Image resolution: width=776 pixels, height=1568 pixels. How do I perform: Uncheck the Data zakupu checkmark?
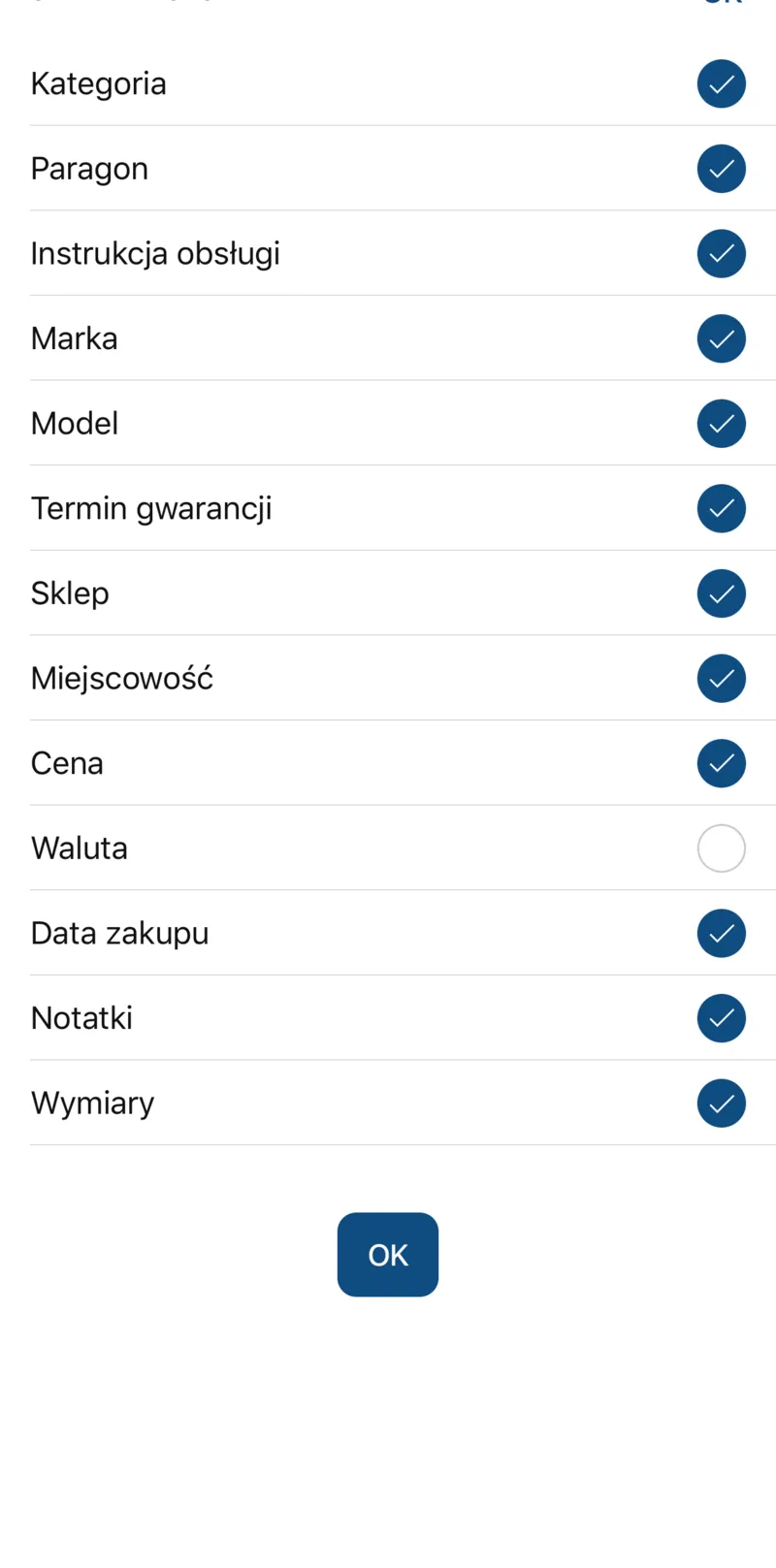[721, 933]
